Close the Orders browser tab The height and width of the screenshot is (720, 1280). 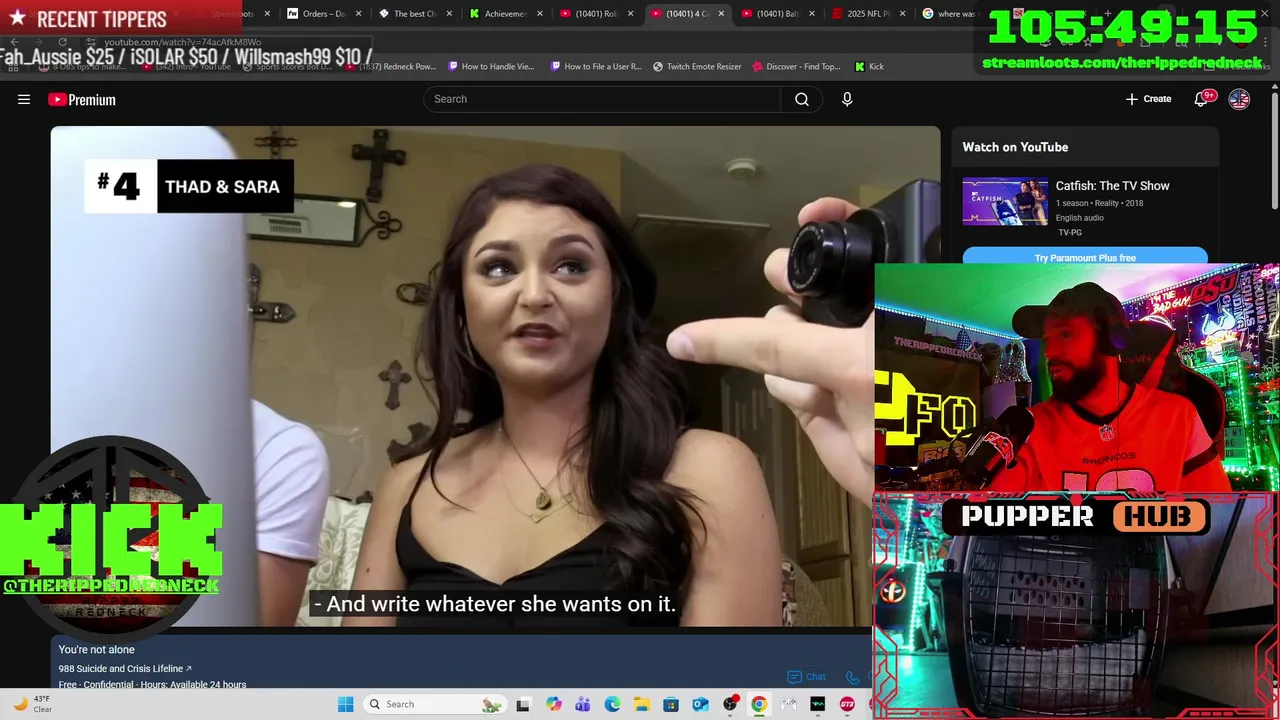click(x=358, y=14)
